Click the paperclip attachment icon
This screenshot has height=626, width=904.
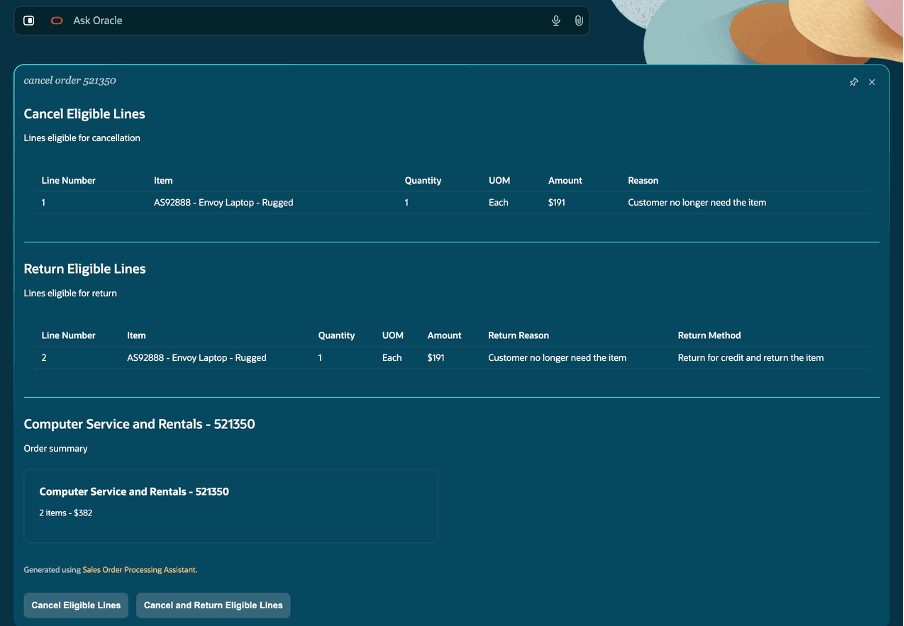point(579,21)
